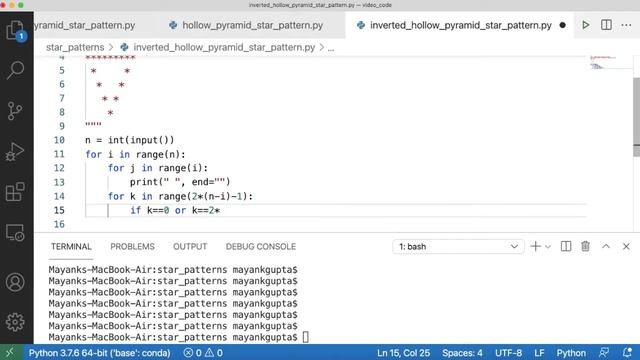Screen dimensions: 640x360
Task: Click the line 'for i in range(n):'
Action: 135,154
